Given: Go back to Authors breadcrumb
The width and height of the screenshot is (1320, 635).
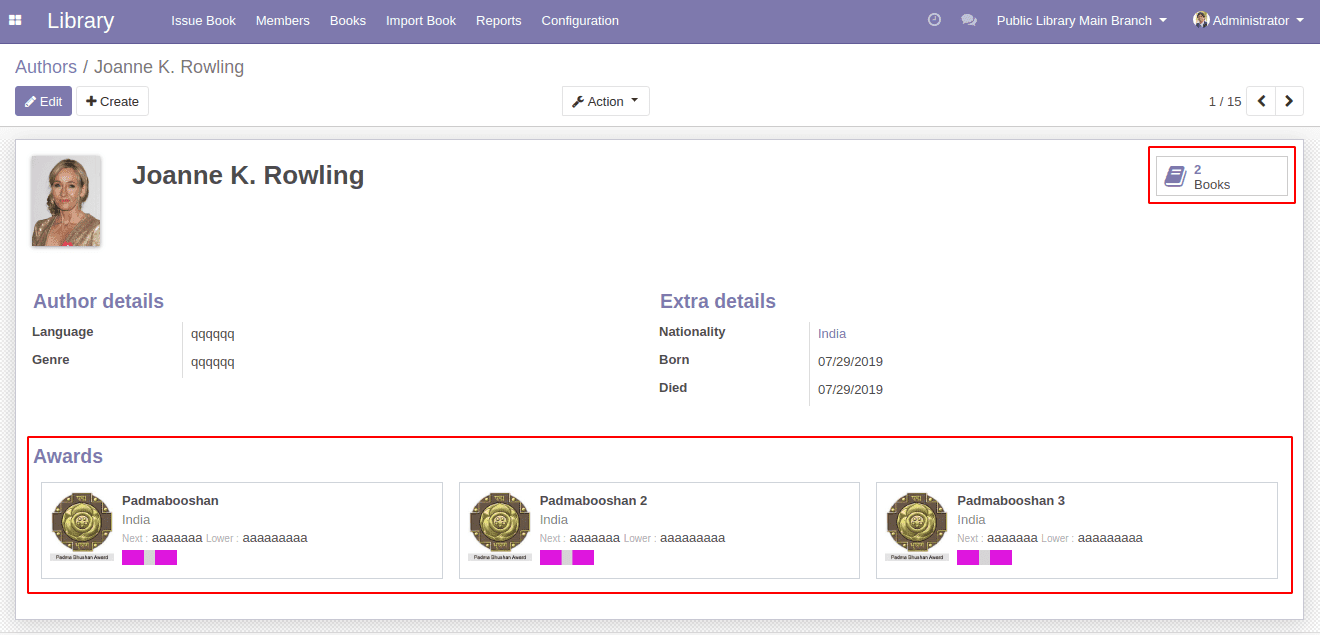Looking at the screenshot, I should [x=46, y=67].
